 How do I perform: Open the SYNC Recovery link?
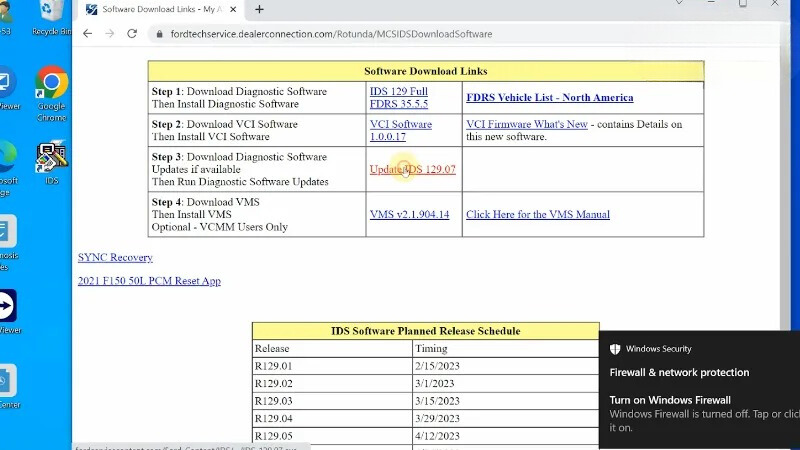click(115, 257)
